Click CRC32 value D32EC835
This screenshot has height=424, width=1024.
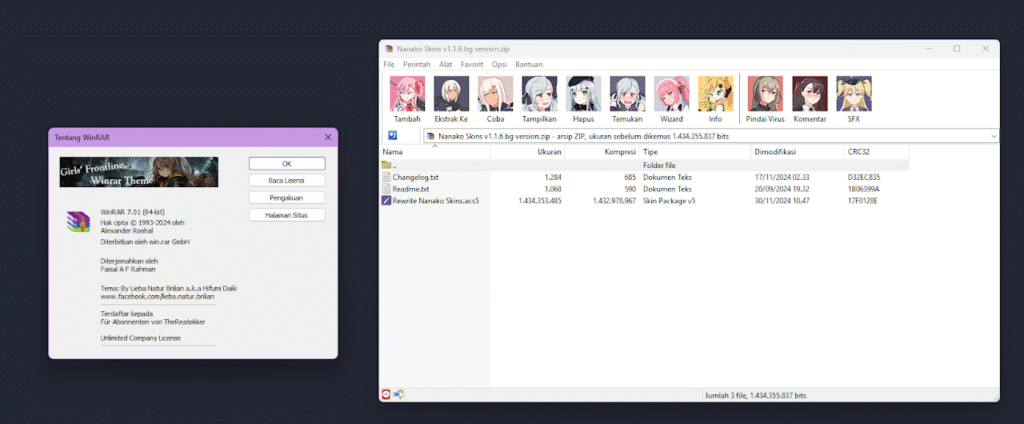(863, 177)
